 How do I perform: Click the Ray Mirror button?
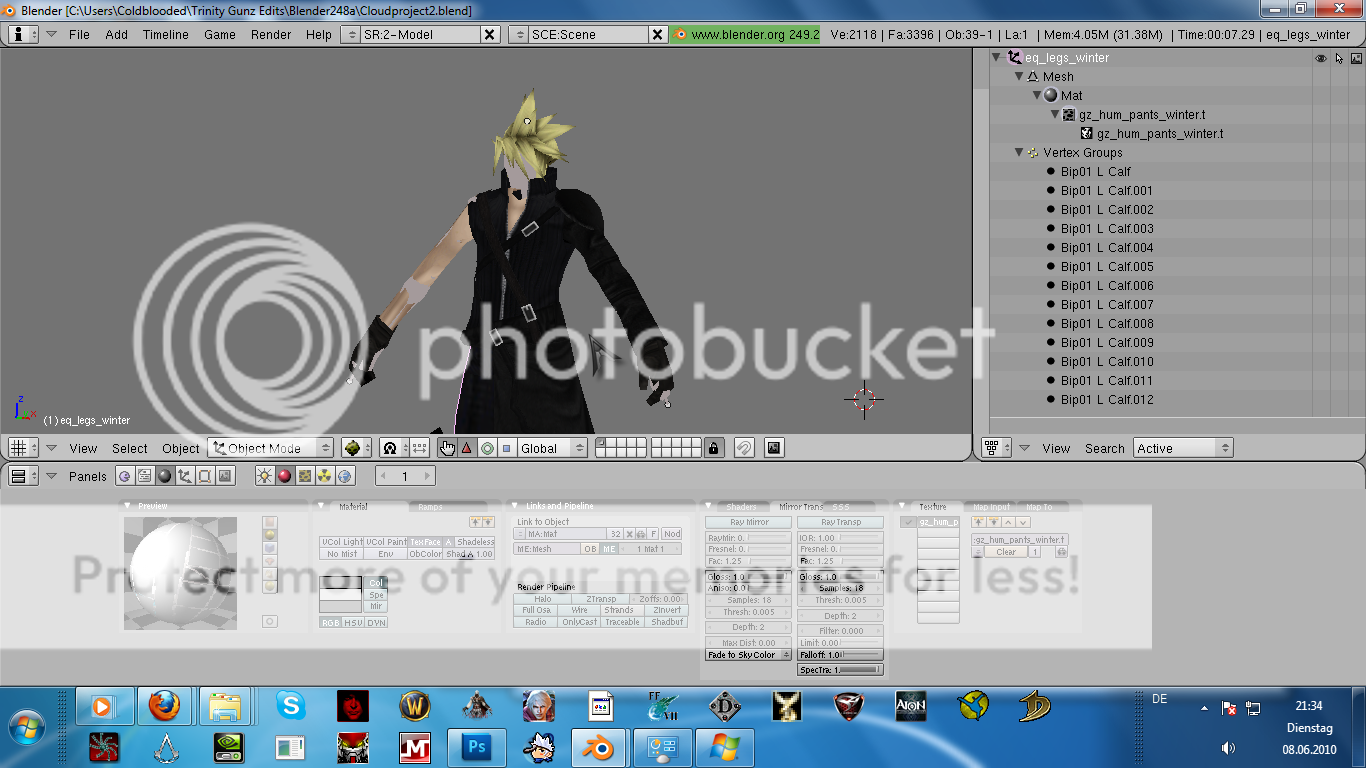coord(748,522)
